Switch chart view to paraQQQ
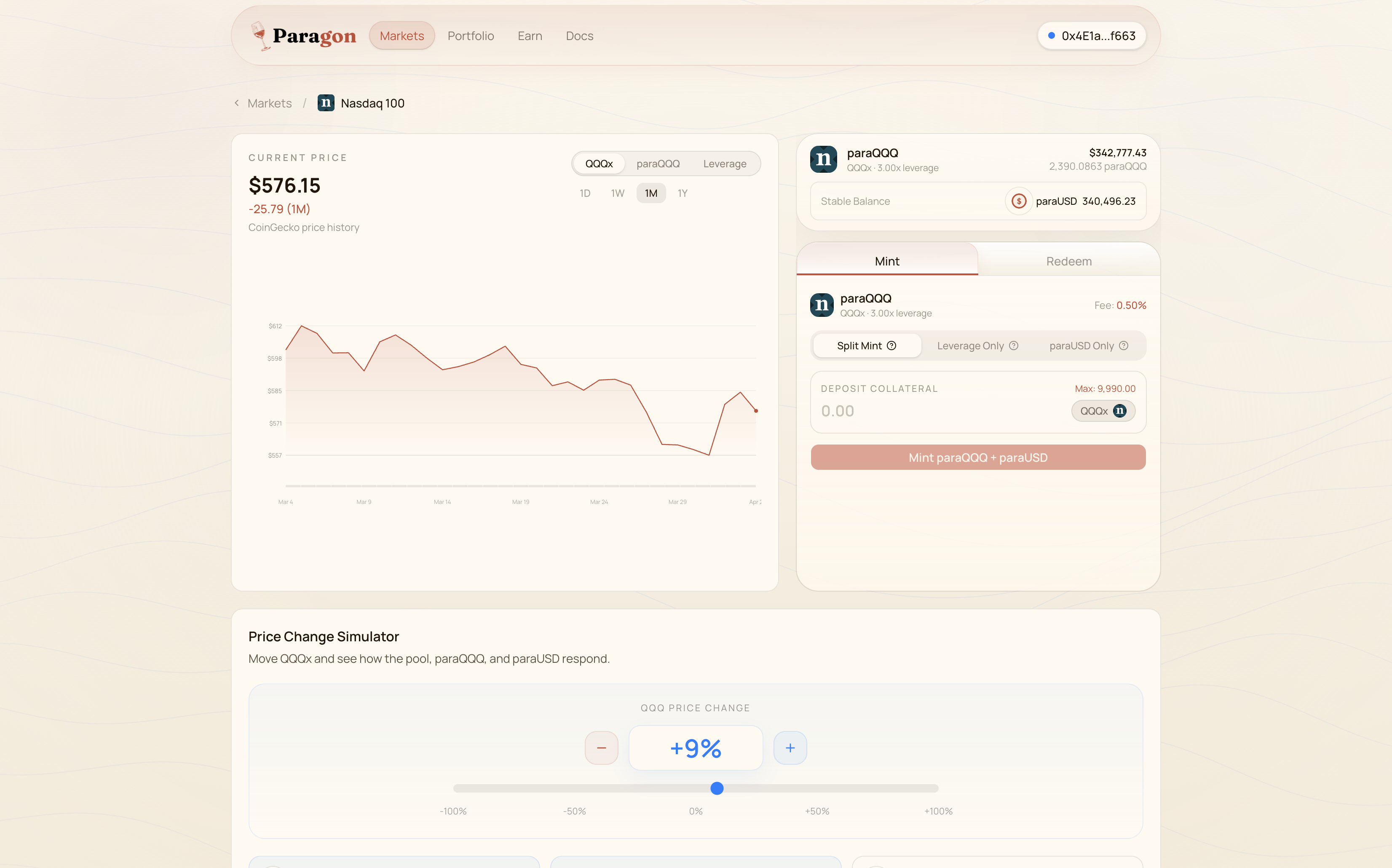 point(658,163)
